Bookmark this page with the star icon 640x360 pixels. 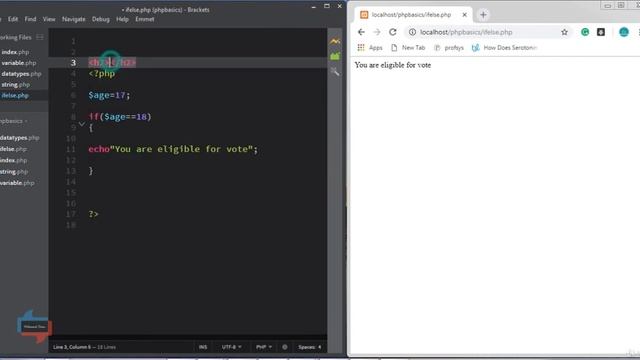564,32
